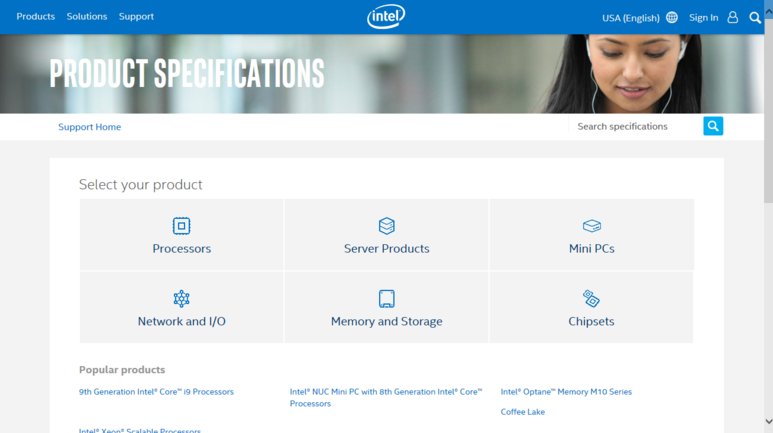
Task: Select the Chipsets label
Action: point(591,322)
